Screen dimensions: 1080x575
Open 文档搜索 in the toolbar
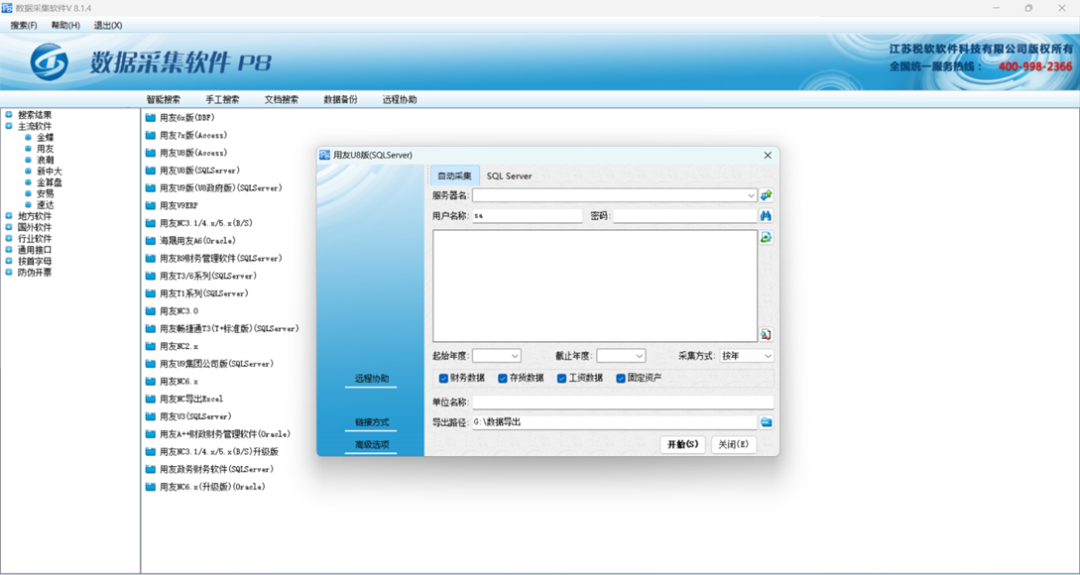[282, 99]
